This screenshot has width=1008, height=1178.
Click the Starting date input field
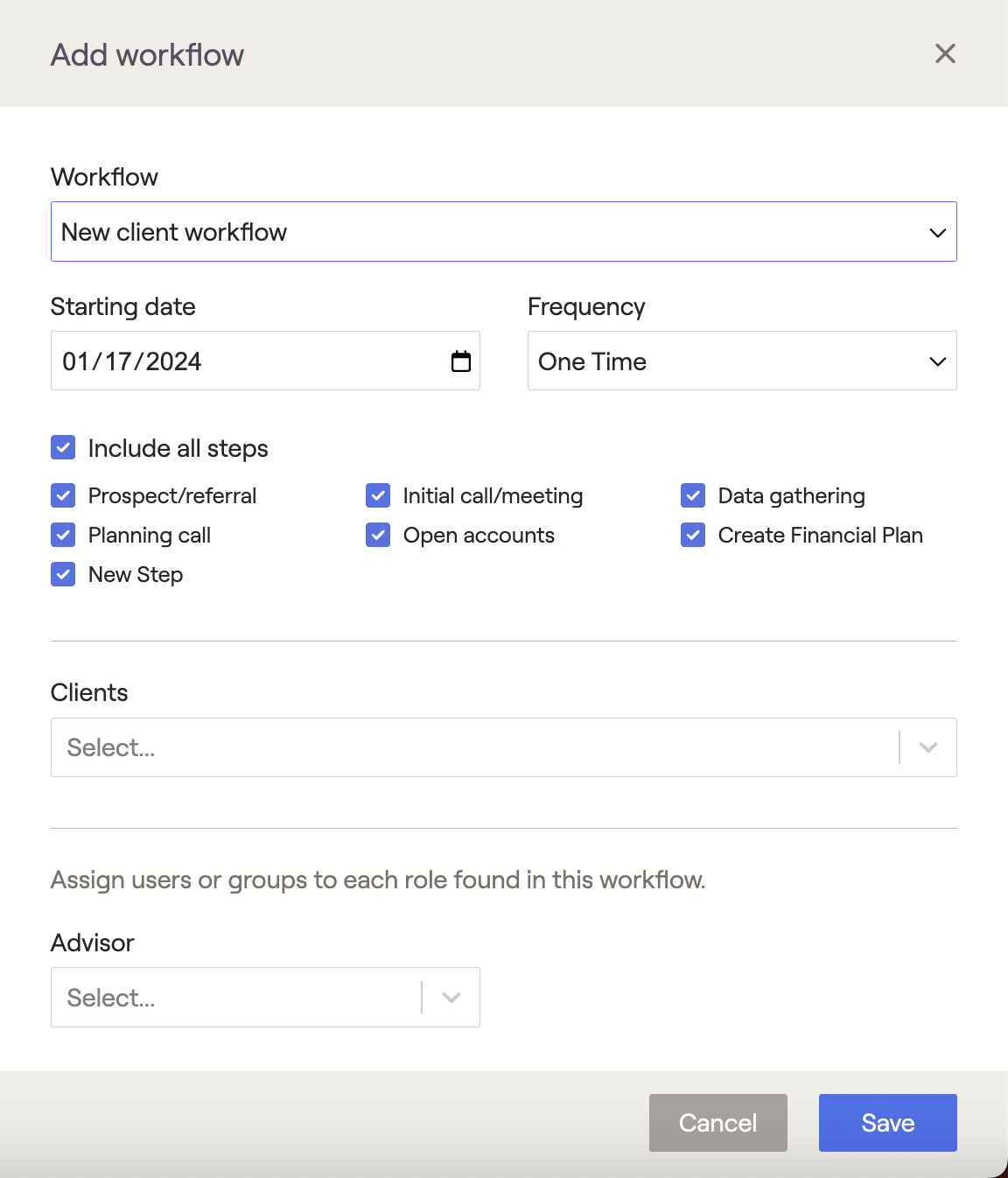tap(265, 361)
